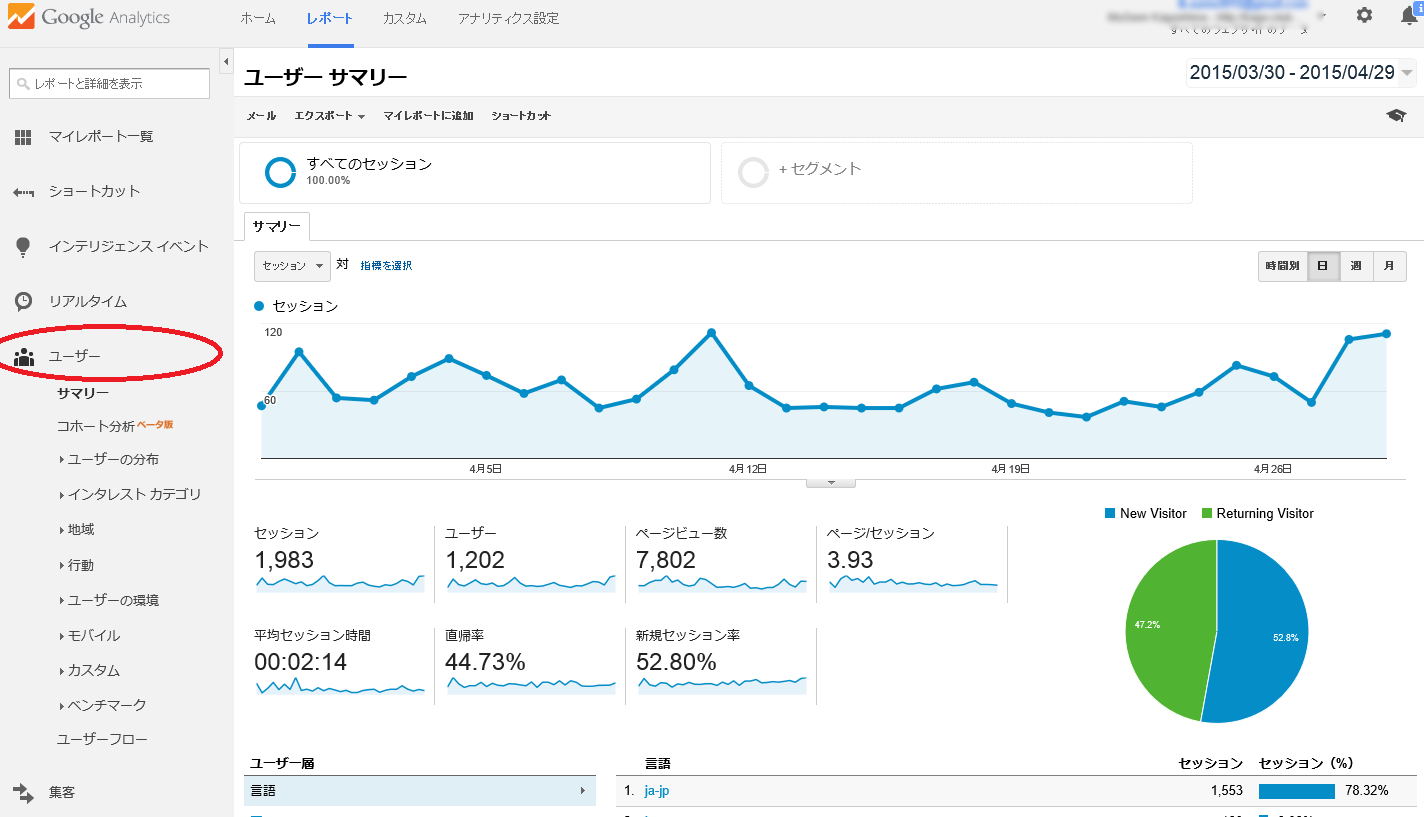Open マイレポート一覧 dashboard grid icon
The height and width of the screenshot is (817, 1424).
(x=23, y=137)
